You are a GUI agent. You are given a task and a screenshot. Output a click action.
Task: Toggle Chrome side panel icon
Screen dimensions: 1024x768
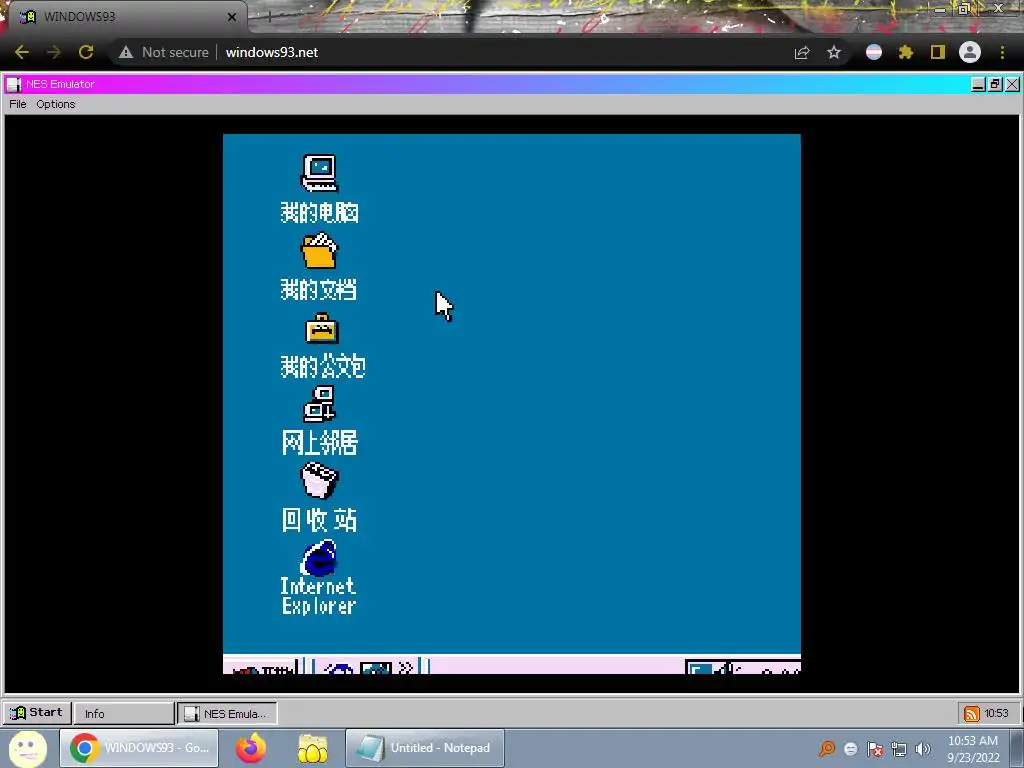pos(938,52)
